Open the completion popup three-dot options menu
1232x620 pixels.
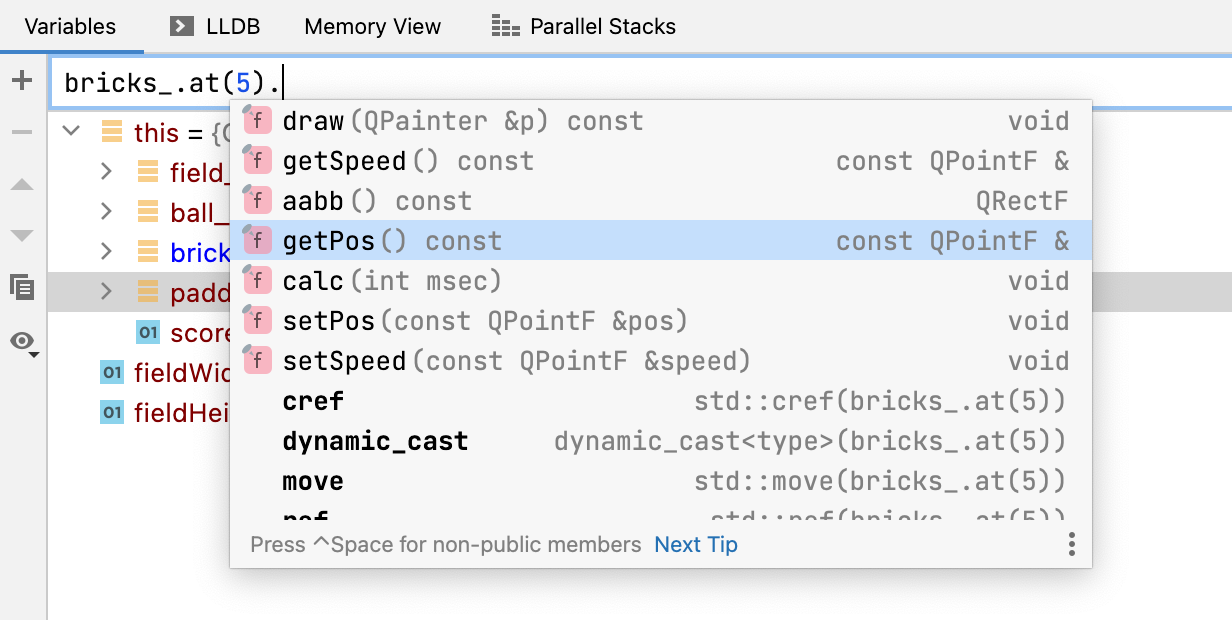(x=1071, y=544)
